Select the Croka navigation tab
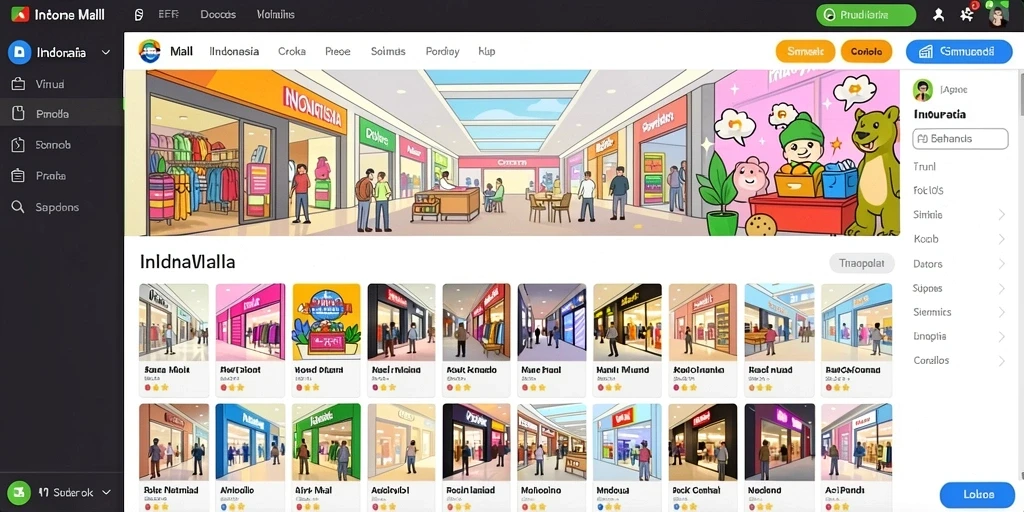 click(291, 51)
